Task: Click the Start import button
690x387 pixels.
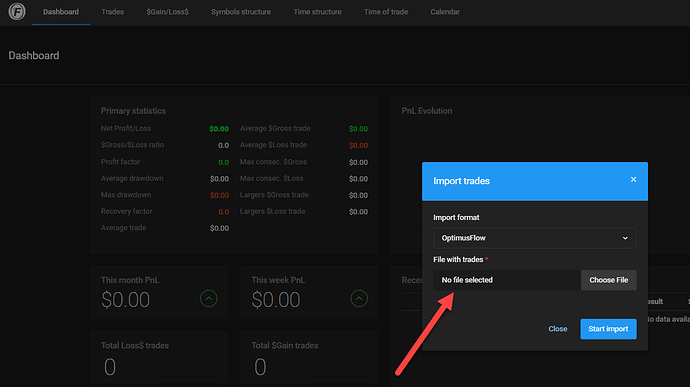Action: [608, 329]
